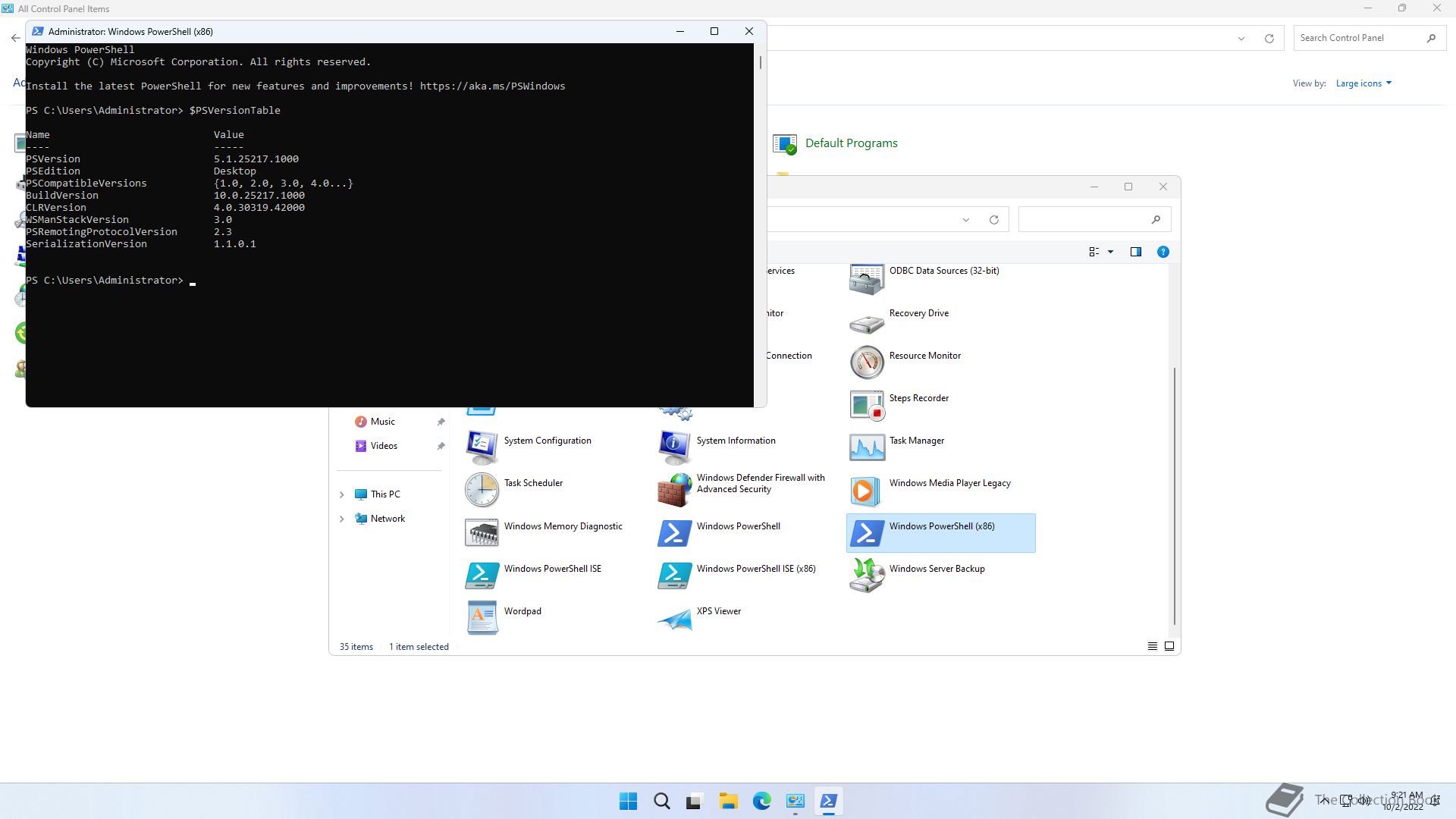Open Windows Server Backup icon
This screenshot has width=1456, height=819.
pyautogui.click(x=867, y=576)
